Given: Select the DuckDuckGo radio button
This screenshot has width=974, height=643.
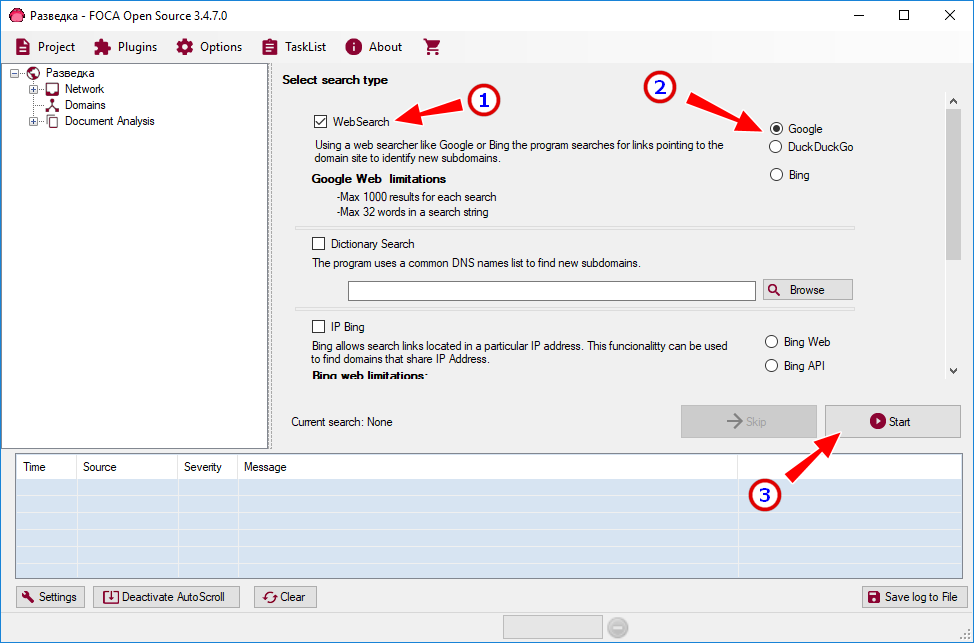Looking at the screenshot, I should tap(775, 147).
